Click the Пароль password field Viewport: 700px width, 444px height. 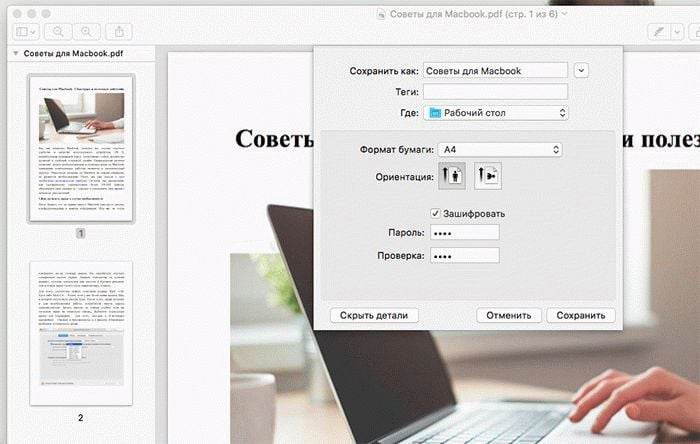(x=465, y=232)
